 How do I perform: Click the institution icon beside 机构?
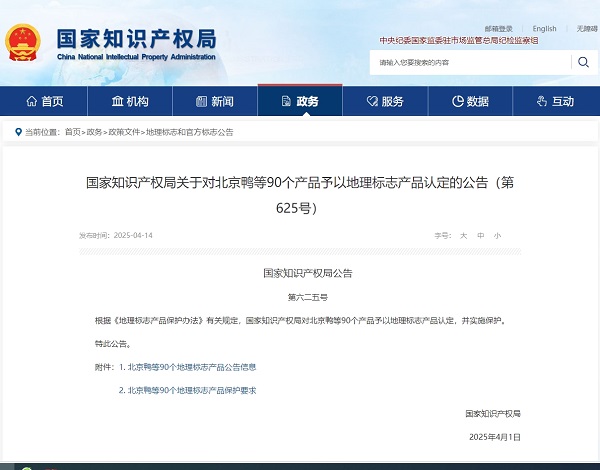click(x=117, y=101)
